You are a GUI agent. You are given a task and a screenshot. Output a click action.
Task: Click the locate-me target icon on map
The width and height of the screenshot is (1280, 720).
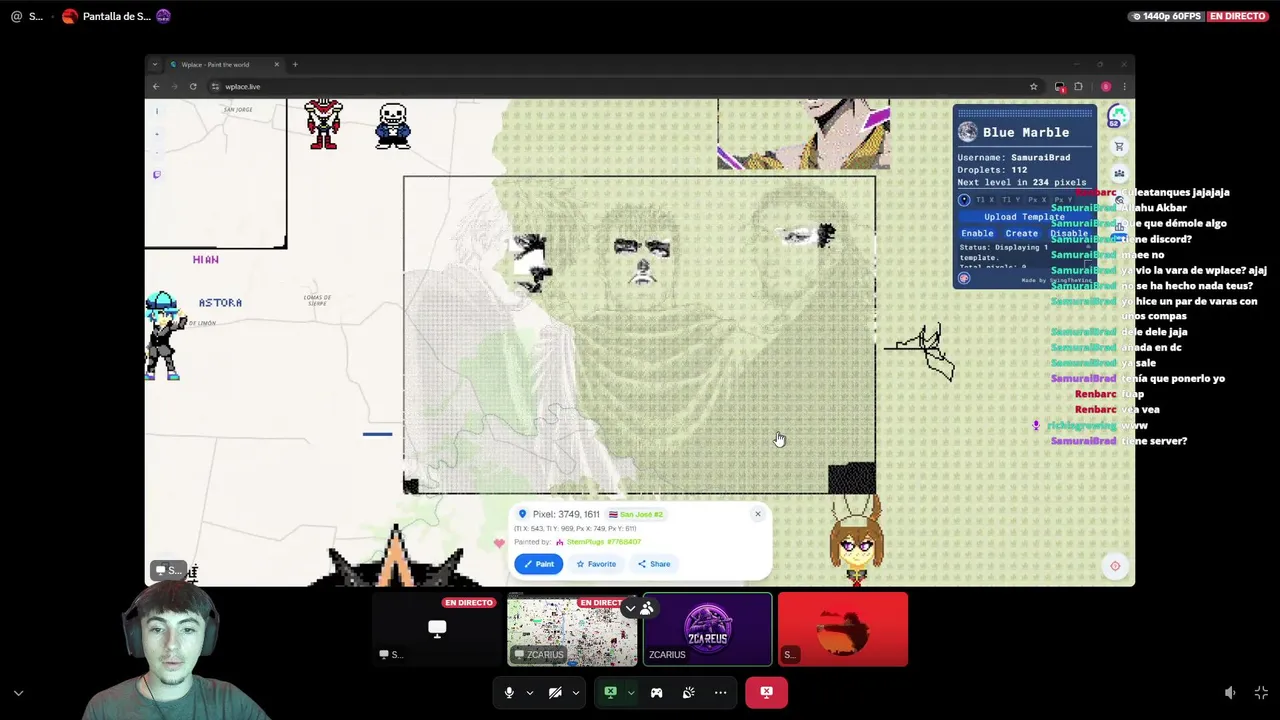[1115, 566]
